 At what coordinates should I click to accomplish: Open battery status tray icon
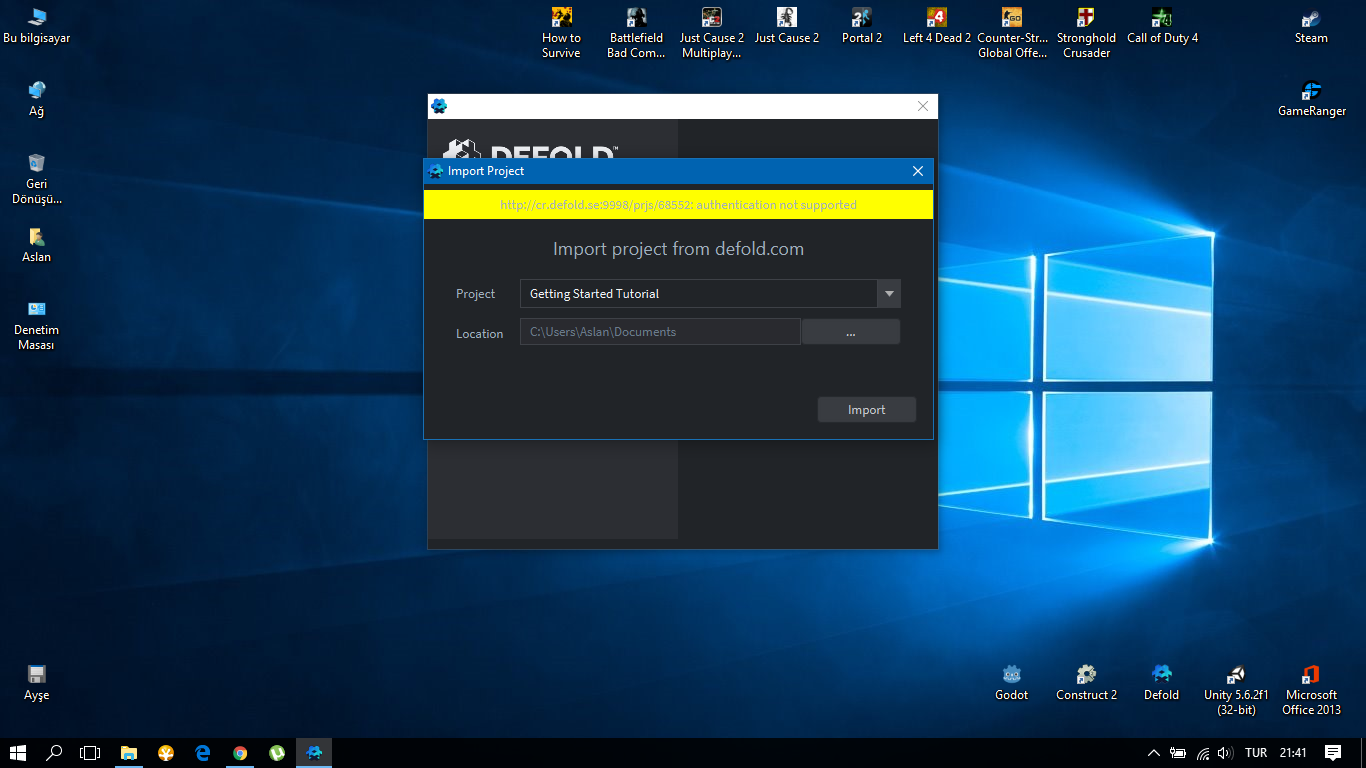coord(1178,753)
